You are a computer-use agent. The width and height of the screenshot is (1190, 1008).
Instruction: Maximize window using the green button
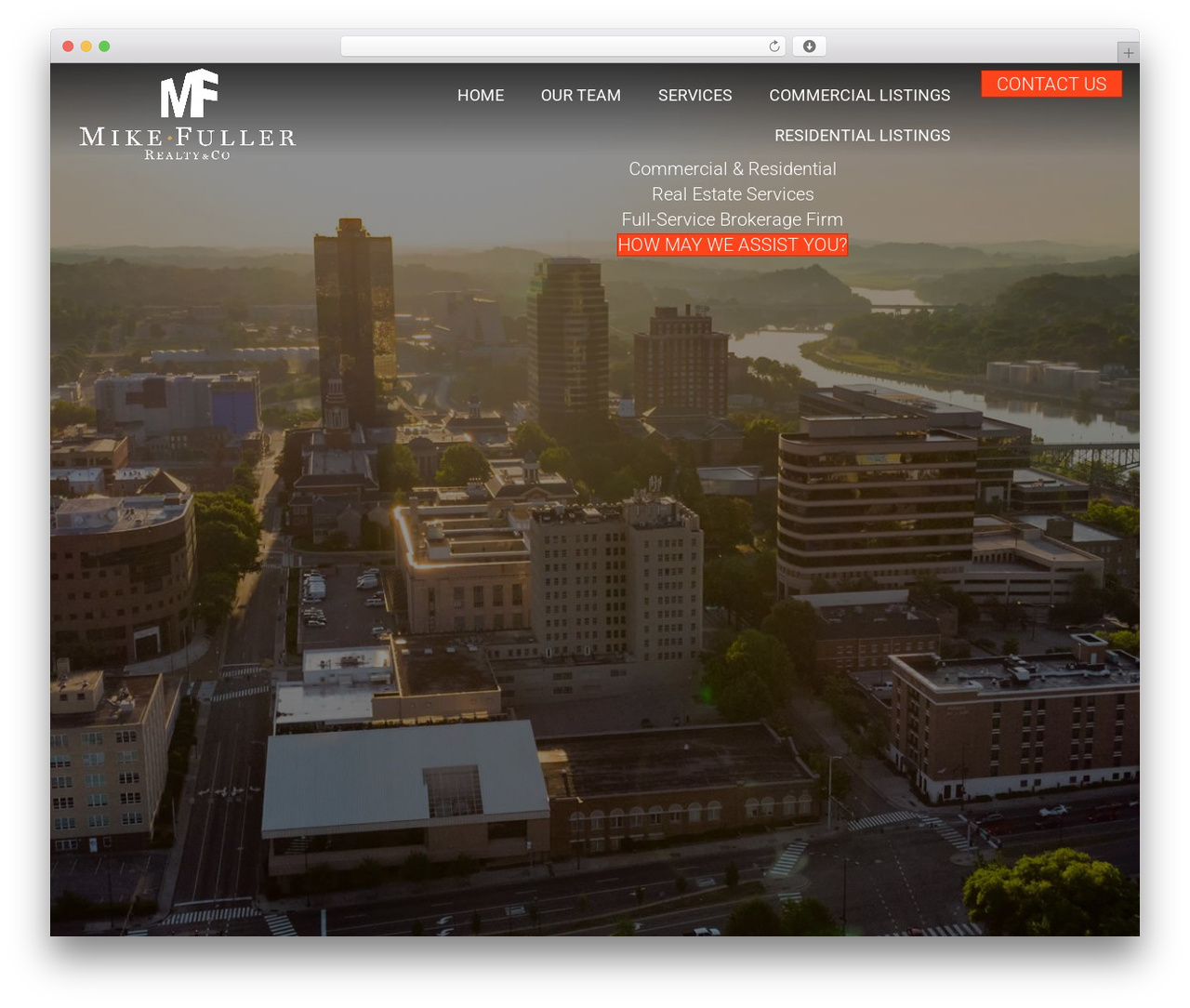point(104,46)
